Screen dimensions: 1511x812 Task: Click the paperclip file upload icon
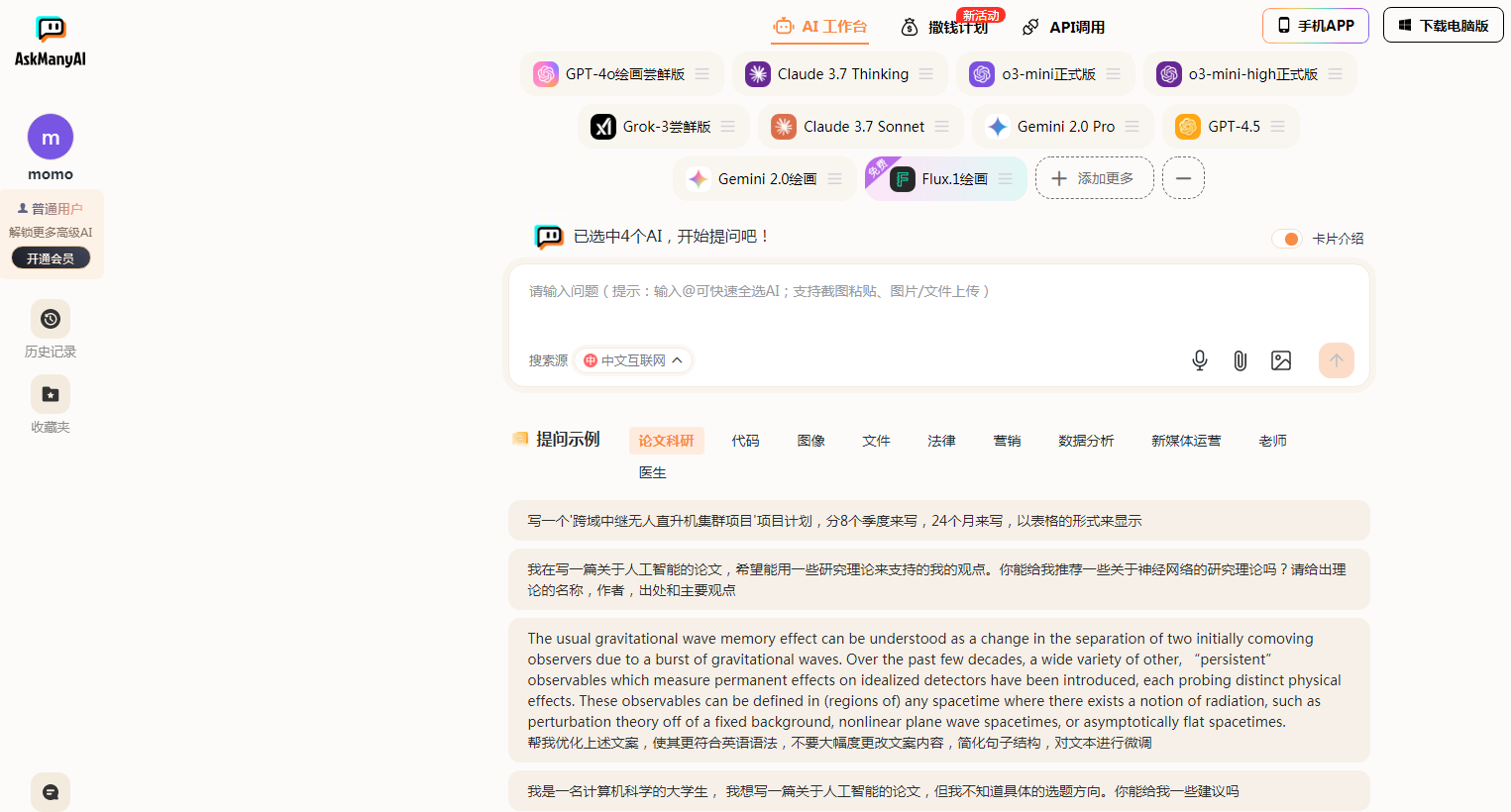(1240, 360)
